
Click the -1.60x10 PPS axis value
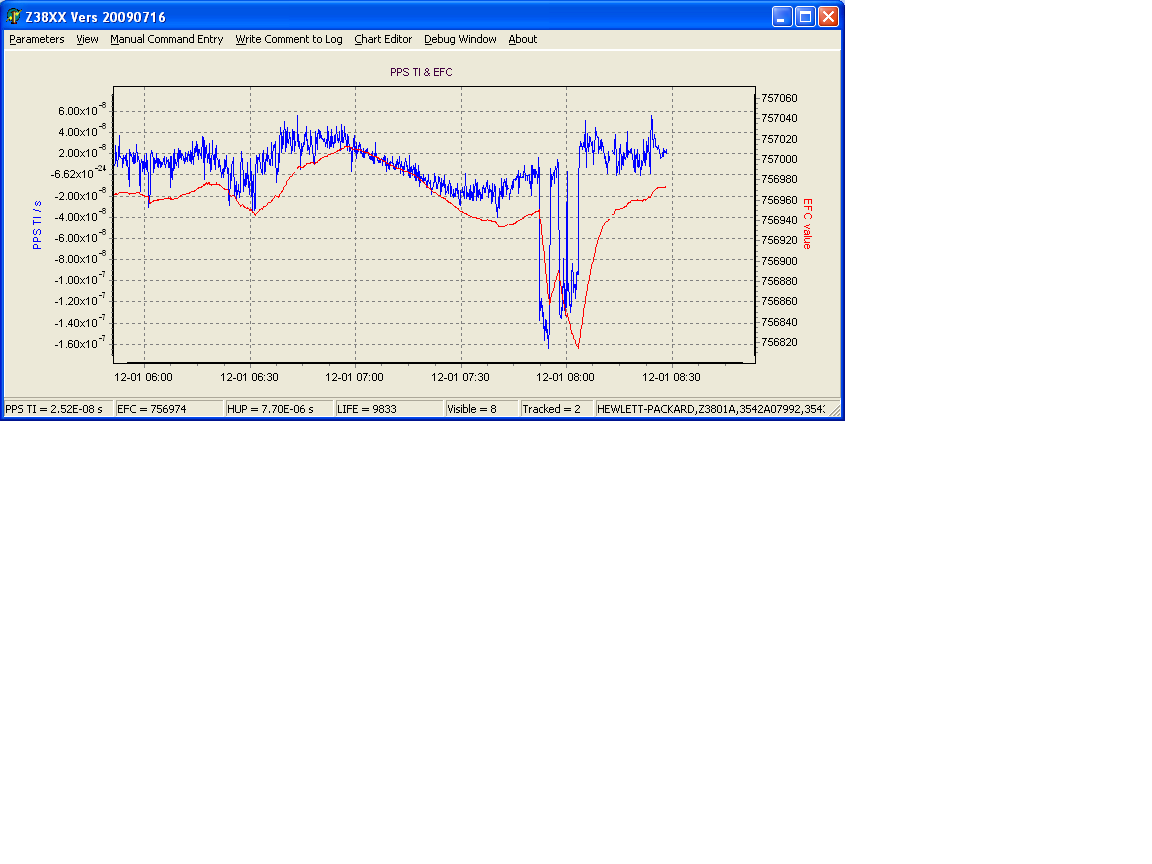point(80,342)
